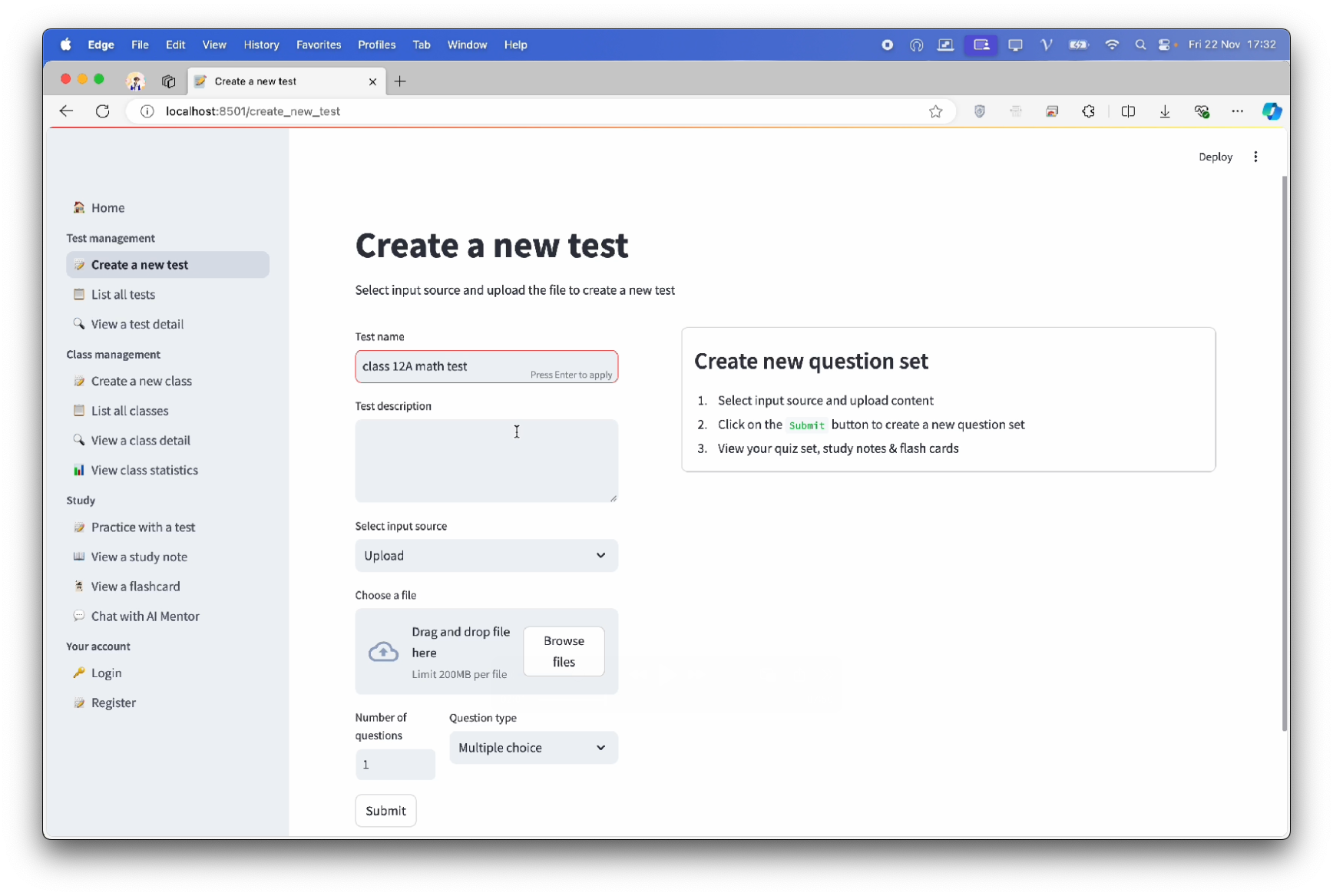Image resolution: width=1333 pixels, height=896 pixels.
Task: Click the screen mirroring display icon
Action: 1015,45
